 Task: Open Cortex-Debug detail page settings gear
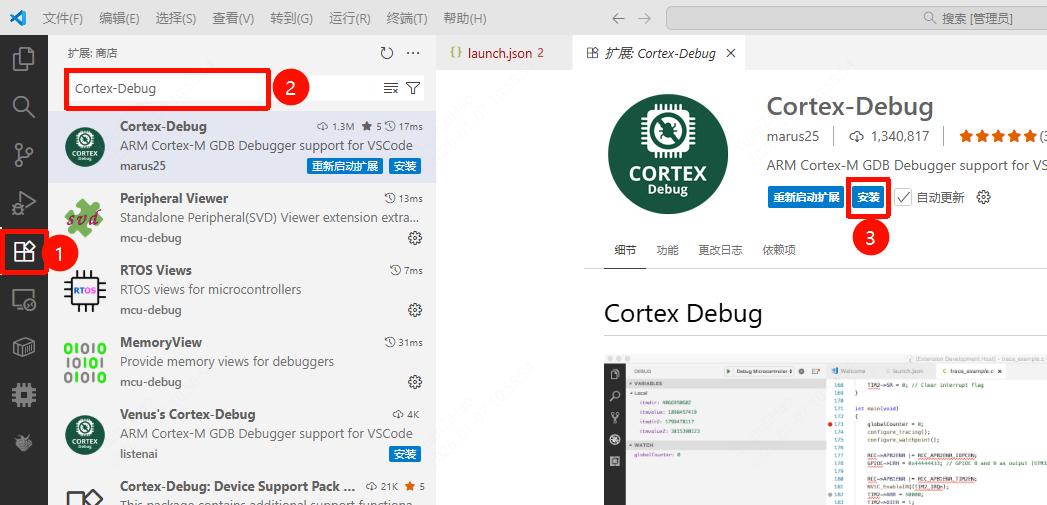tap(983, 197)
